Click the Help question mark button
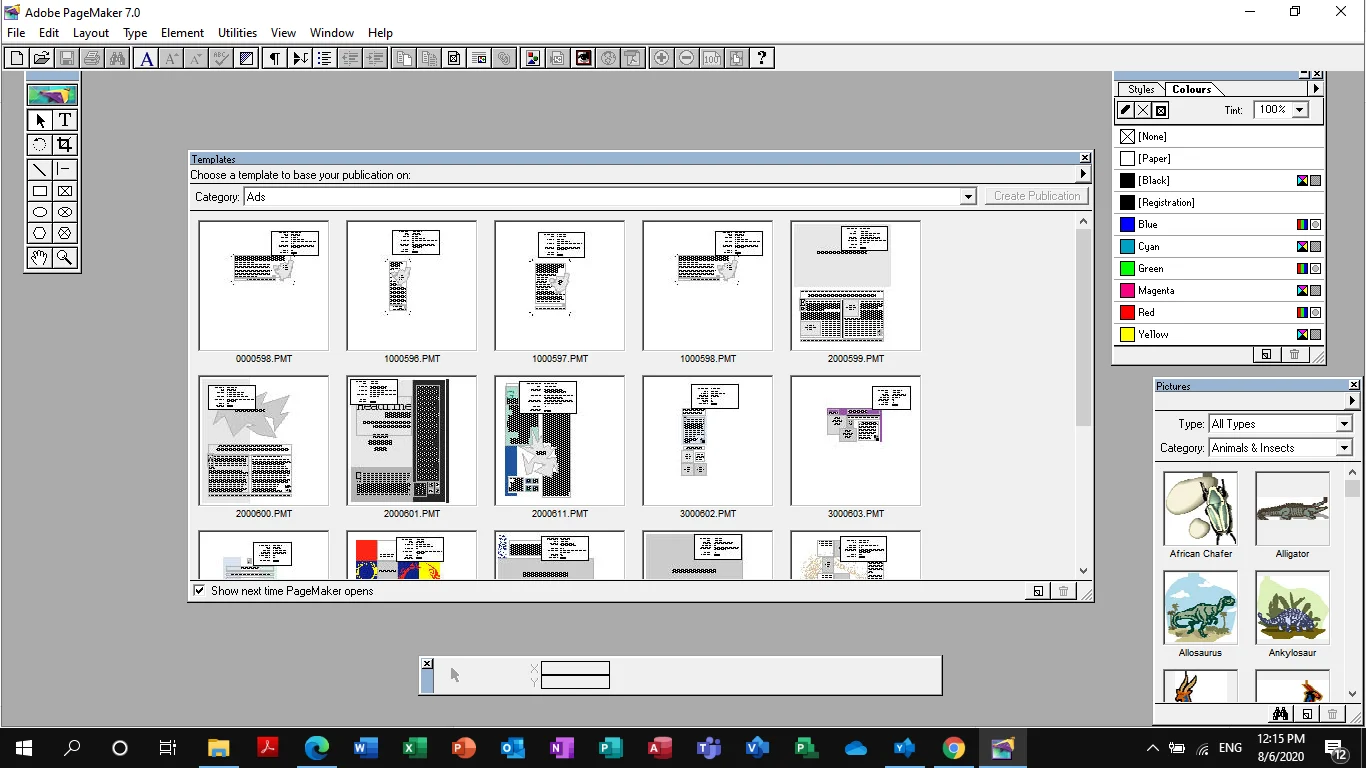1366x768 pixels. 761,57
